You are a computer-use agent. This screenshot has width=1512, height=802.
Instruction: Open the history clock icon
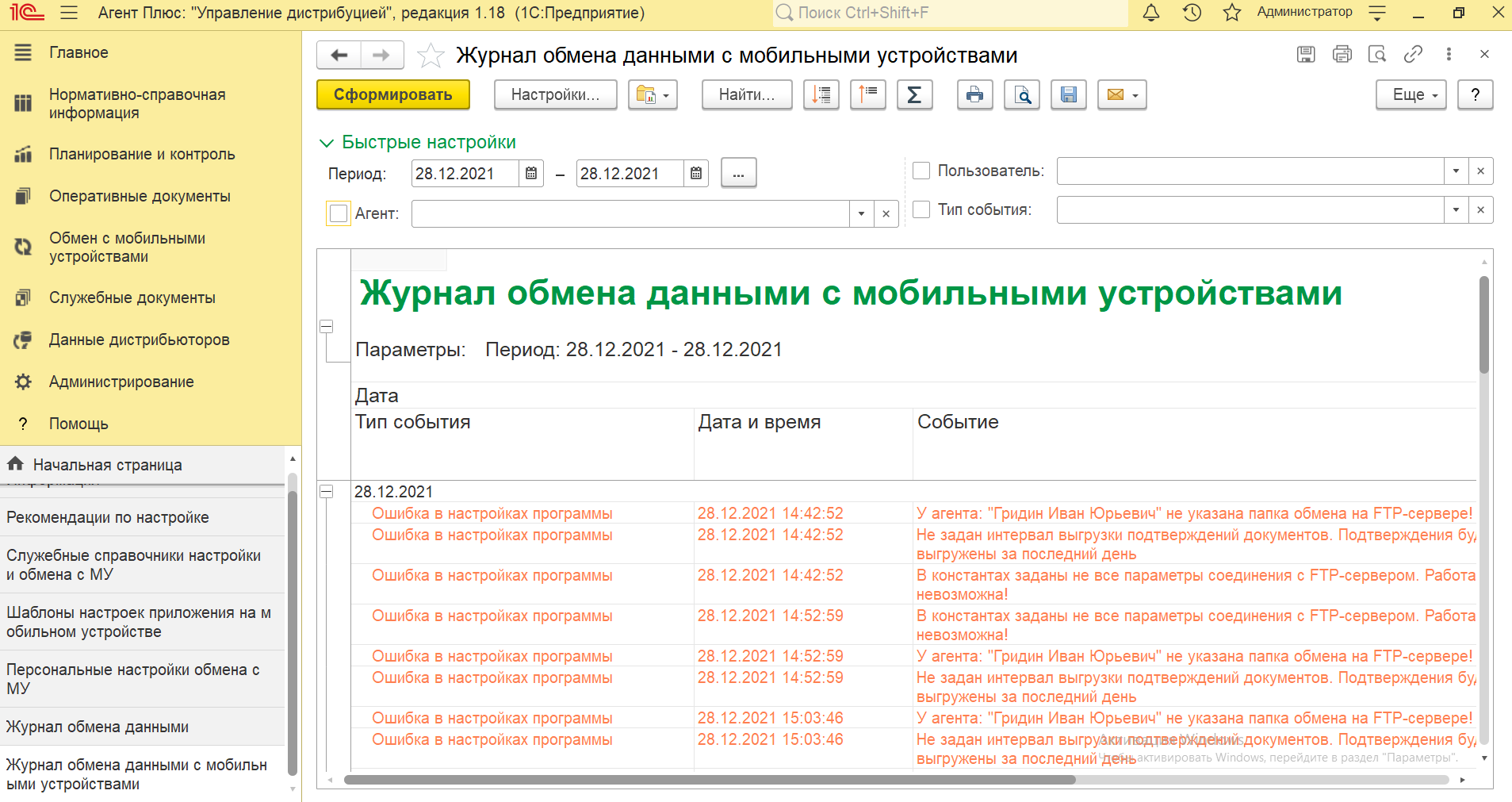(x=1192, y=13)
